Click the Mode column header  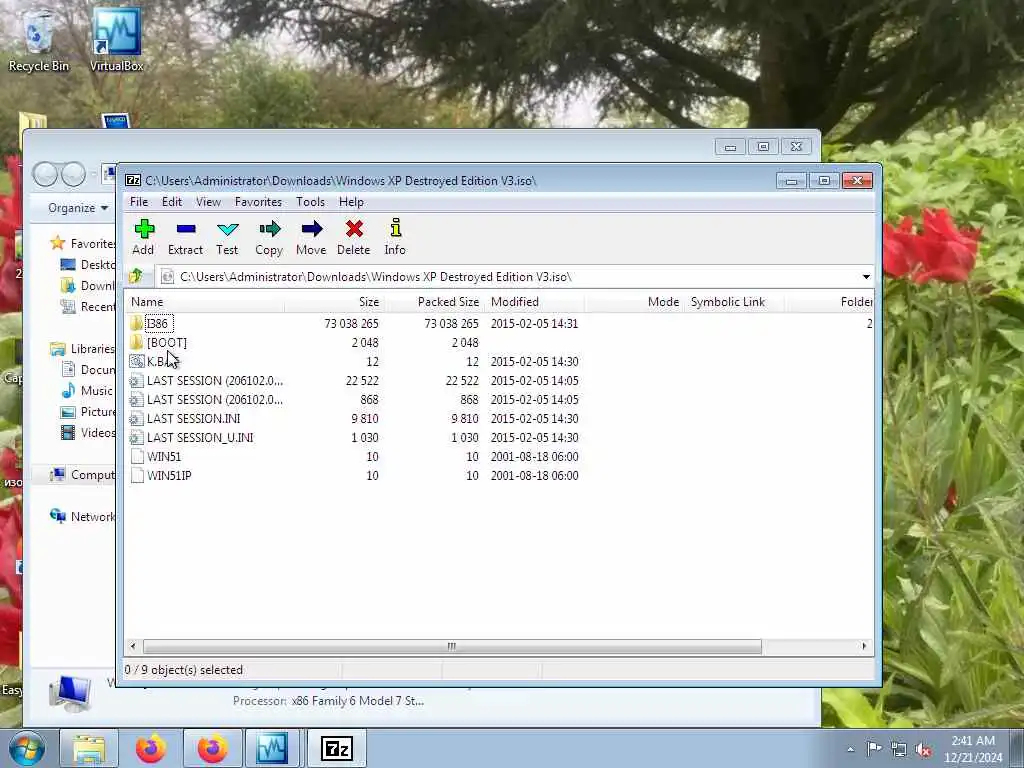635,302
